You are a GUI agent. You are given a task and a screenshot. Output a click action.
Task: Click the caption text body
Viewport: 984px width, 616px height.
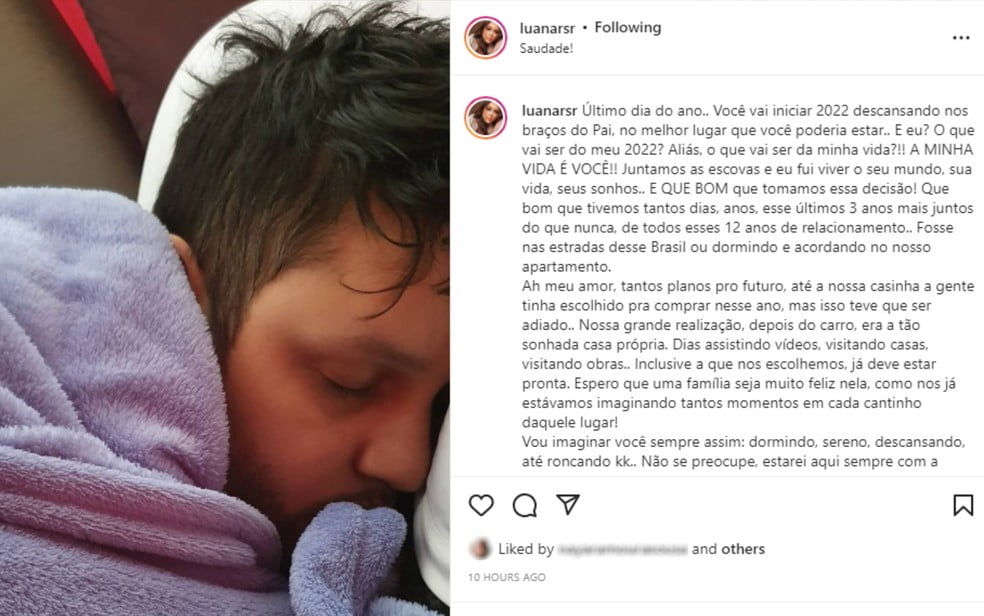[x=747, y=286]
